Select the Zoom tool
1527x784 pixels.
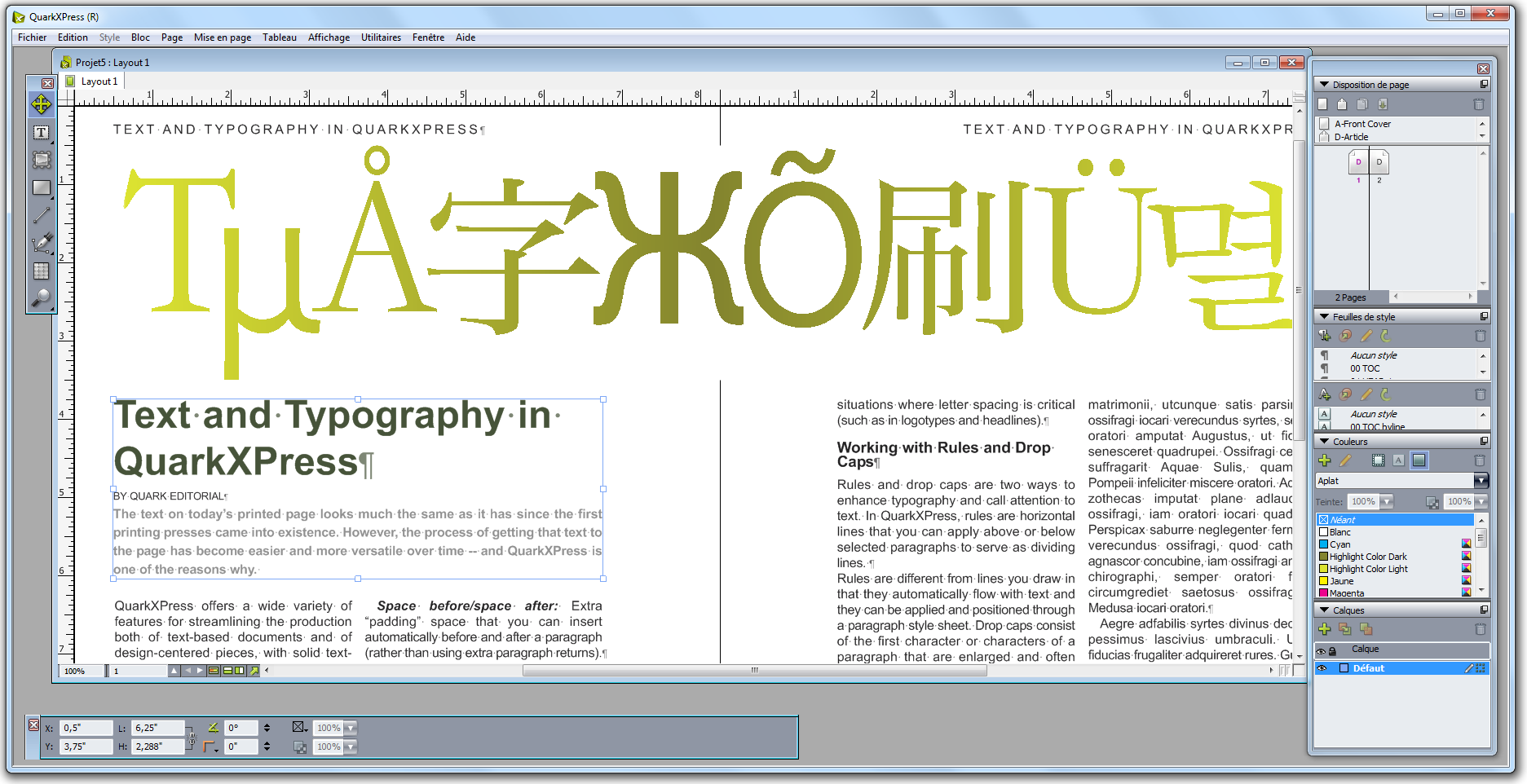(42, 297)
